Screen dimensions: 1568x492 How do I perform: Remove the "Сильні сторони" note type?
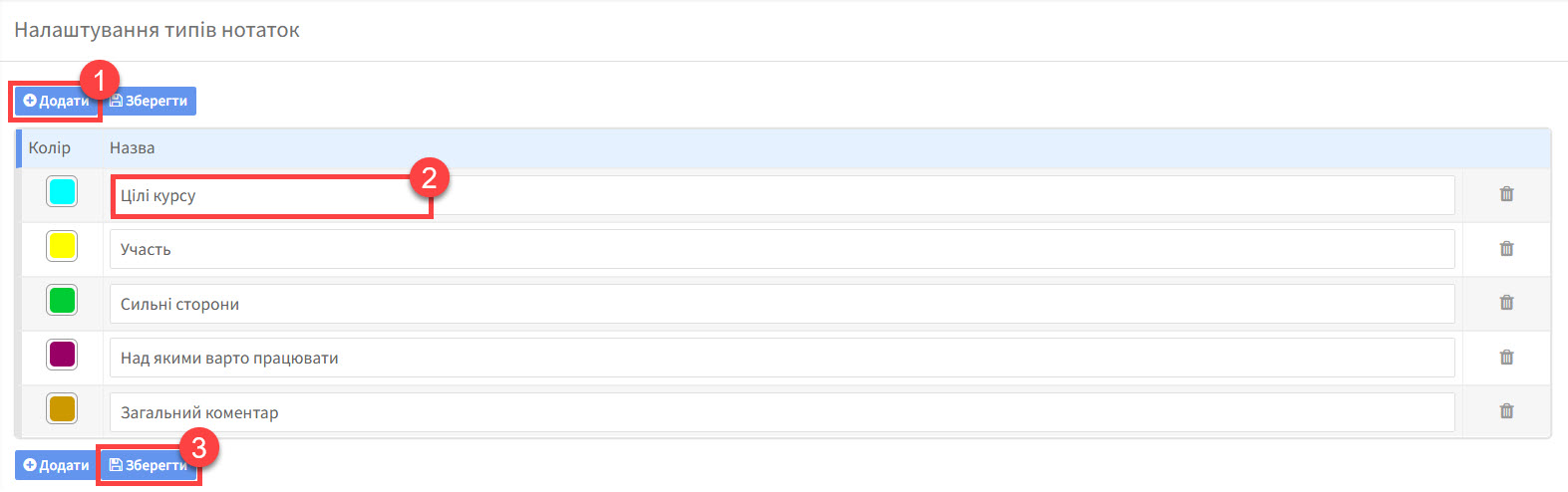click(1506, 303)
